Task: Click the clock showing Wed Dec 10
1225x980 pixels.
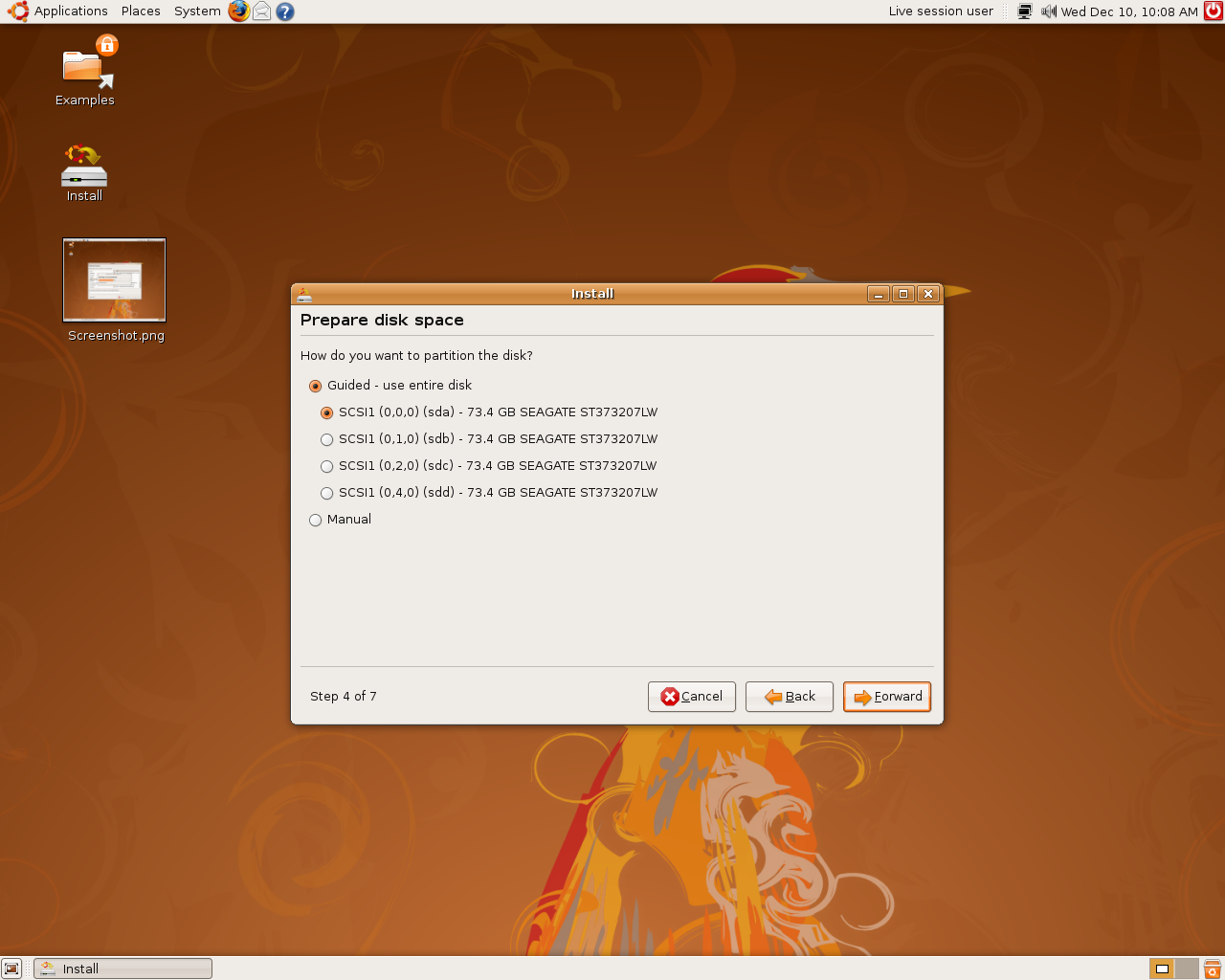Action: 1129,11
